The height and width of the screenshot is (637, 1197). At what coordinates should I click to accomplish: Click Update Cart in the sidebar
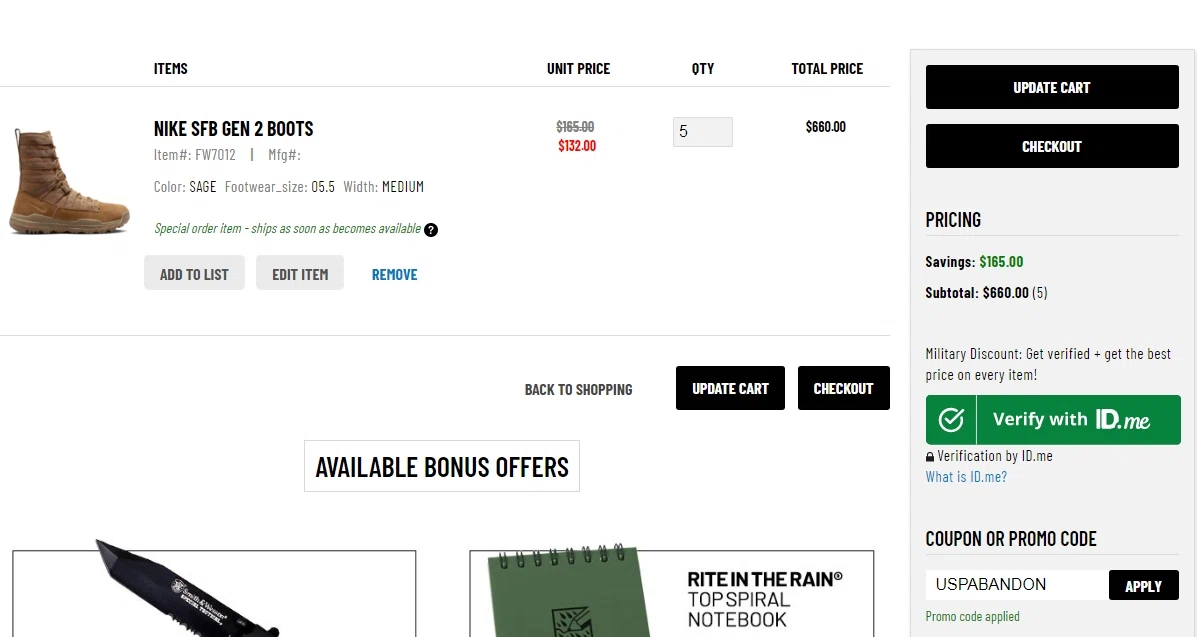pyautogui.click(x=1052, y=87)
